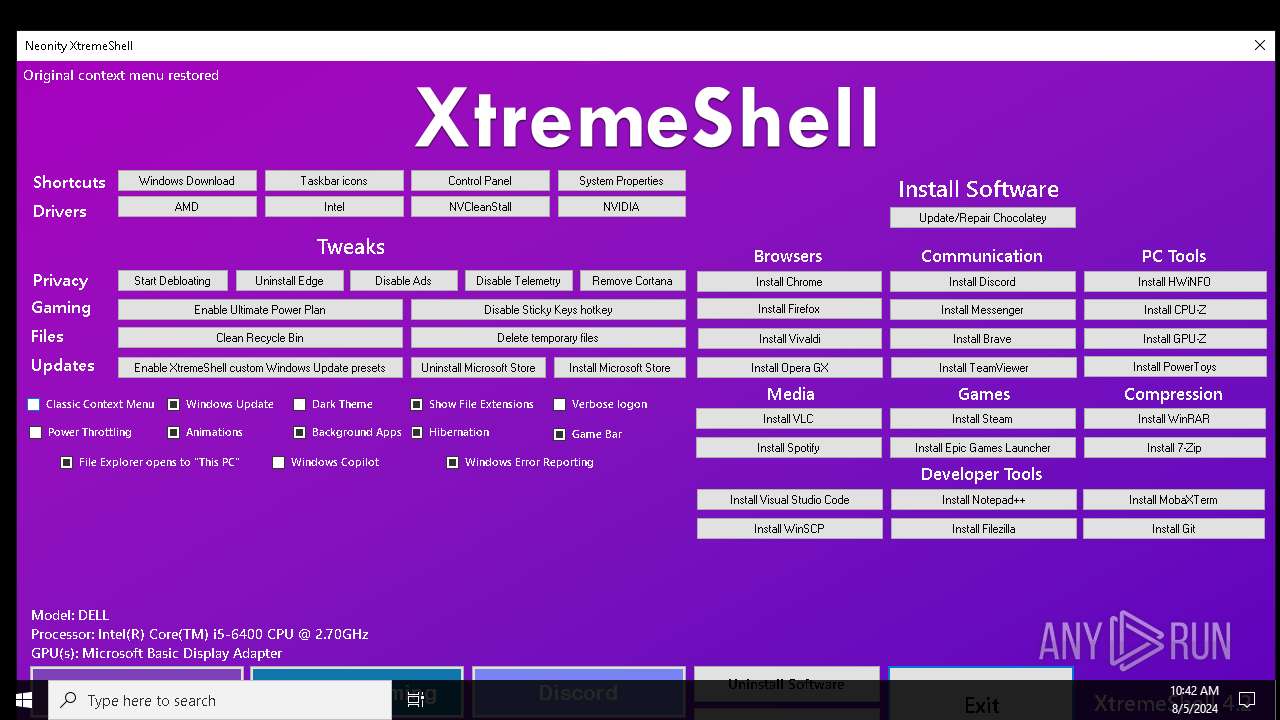Click Install CPU-Z
The width and height of the screenshot is (1280, 720).
point(1175,310)
